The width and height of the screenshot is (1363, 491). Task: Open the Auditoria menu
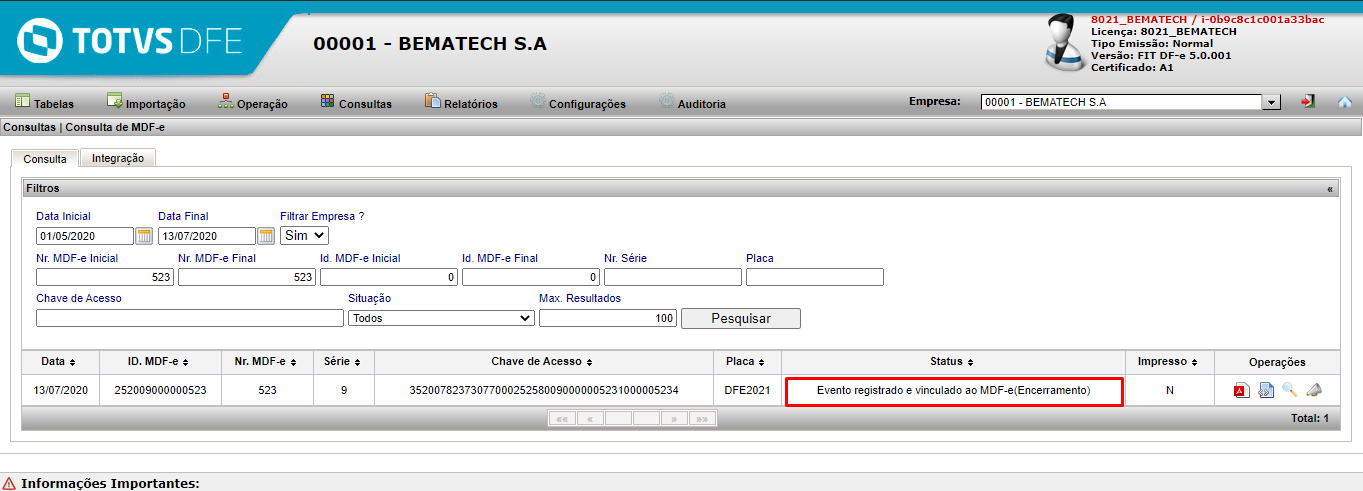click(692, 102)
